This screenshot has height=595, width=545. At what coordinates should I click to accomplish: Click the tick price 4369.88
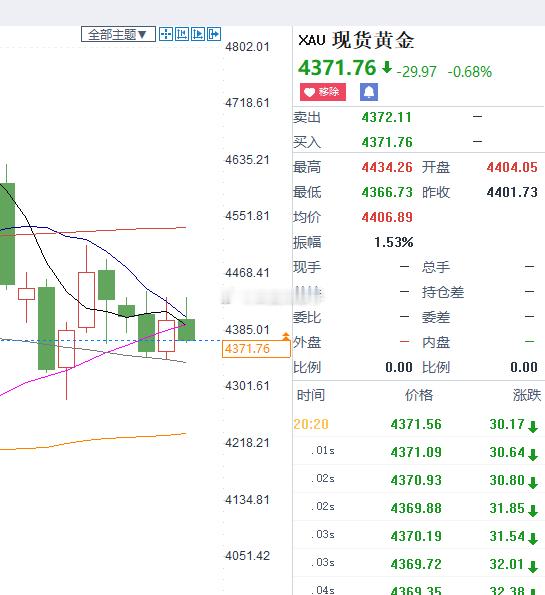(x=416, y=508)
